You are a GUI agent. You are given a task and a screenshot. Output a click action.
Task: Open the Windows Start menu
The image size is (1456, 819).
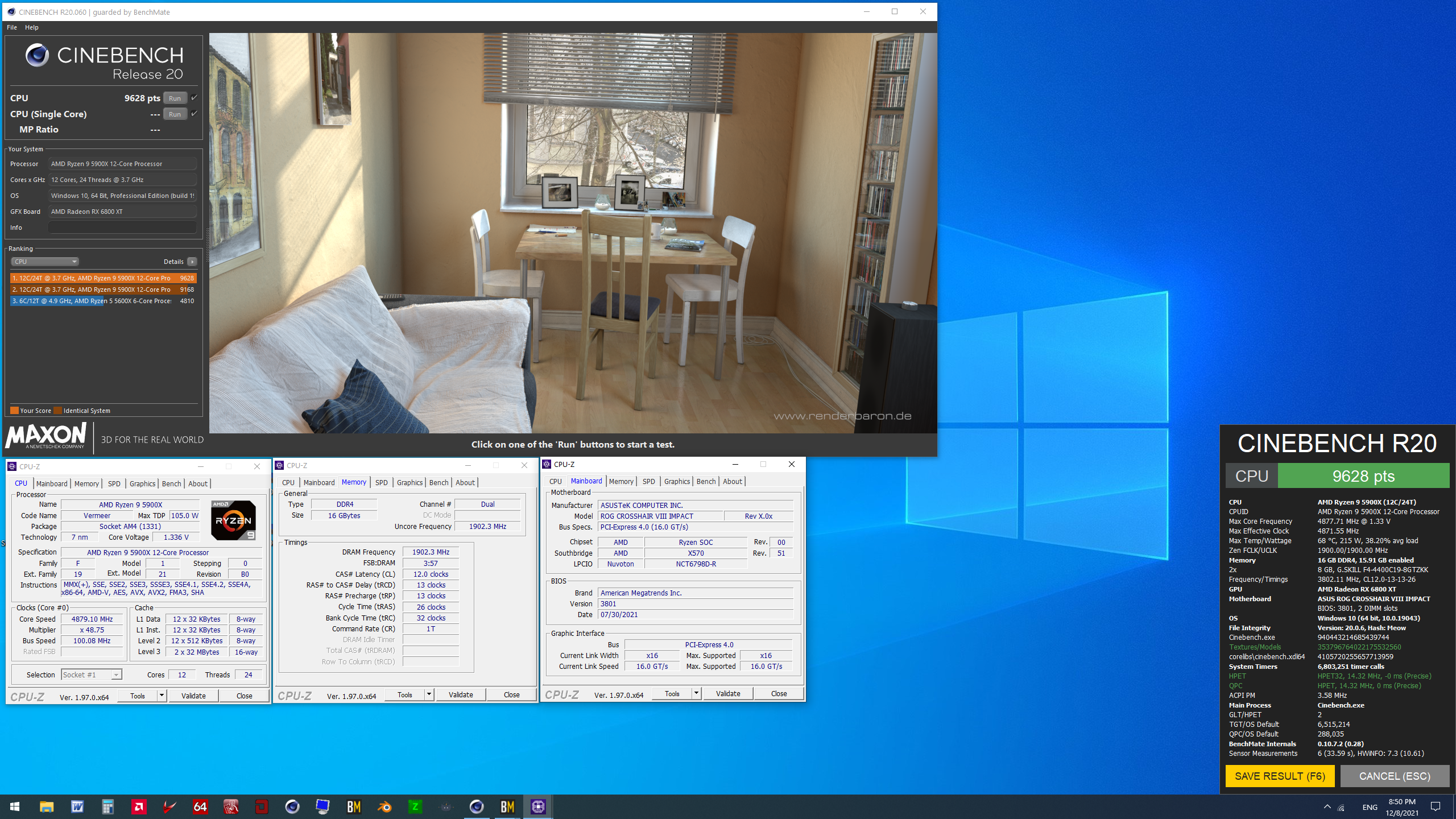(x=15, y=806)
